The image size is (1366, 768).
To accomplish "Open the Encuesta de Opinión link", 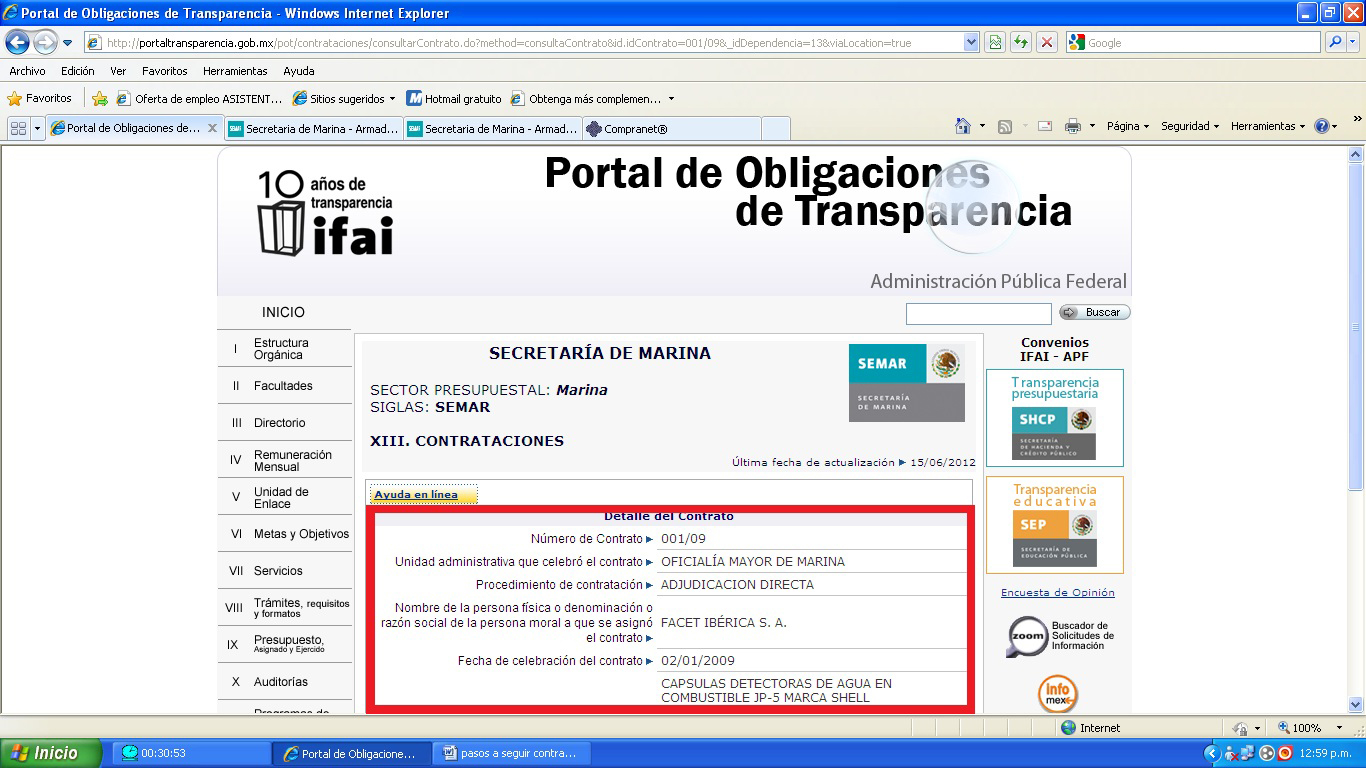I will coord(1057,593).
